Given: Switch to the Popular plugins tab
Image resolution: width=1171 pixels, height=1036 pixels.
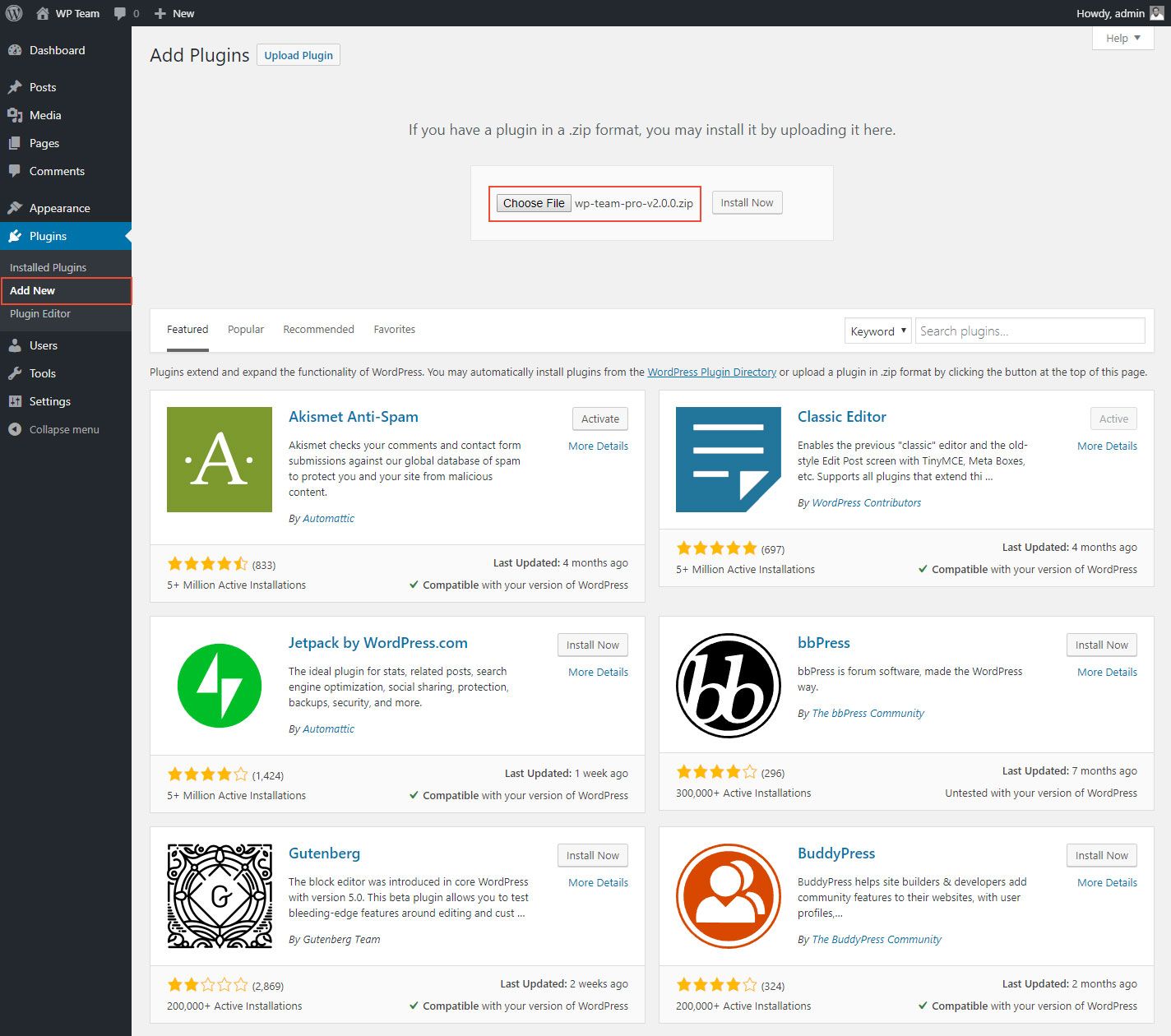Looking at the screenshot, I should coord(245,329).
